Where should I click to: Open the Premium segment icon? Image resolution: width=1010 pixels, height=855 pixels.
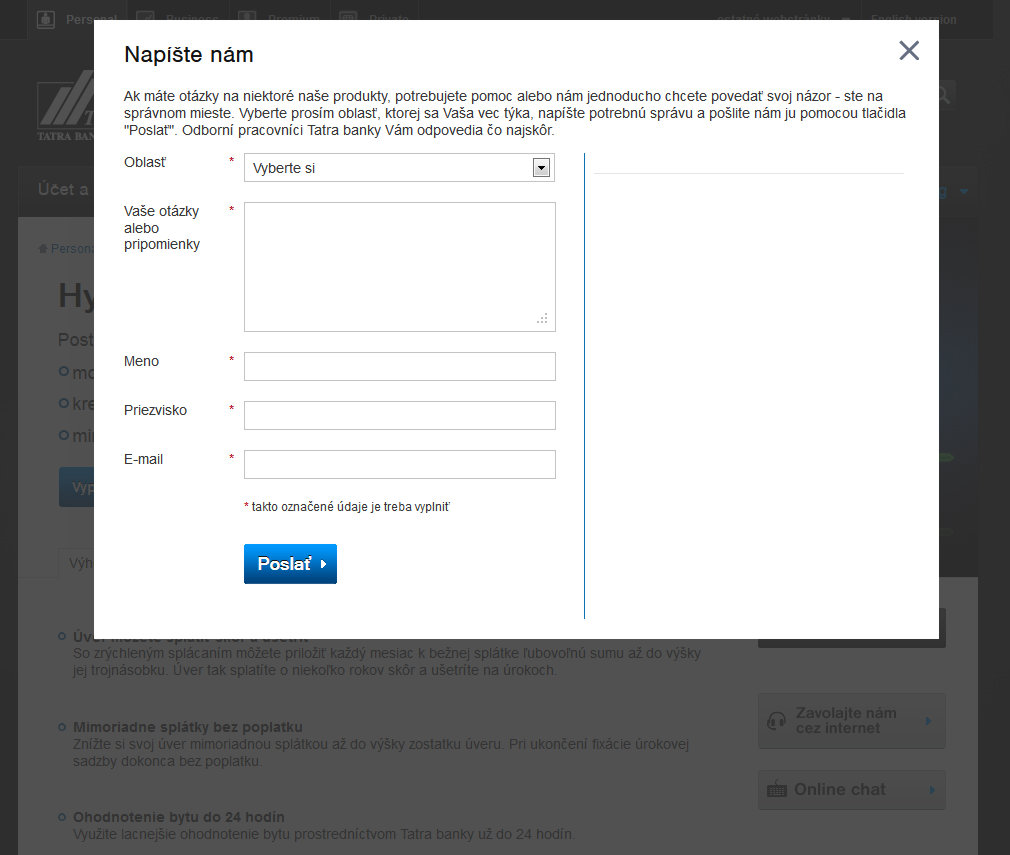[x=248, y=19]
